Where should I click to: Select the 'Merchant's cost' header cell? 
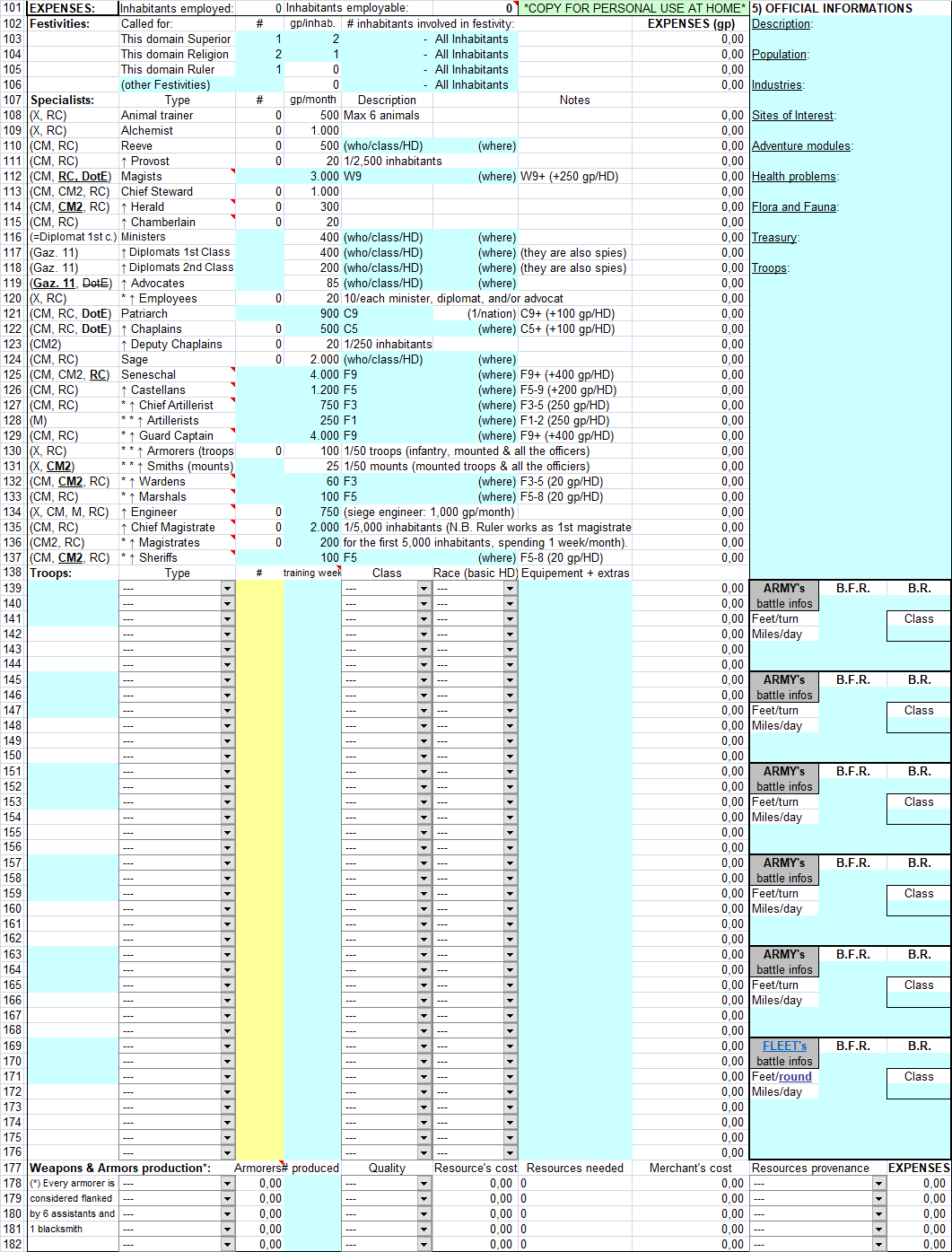pos(691,1169)
